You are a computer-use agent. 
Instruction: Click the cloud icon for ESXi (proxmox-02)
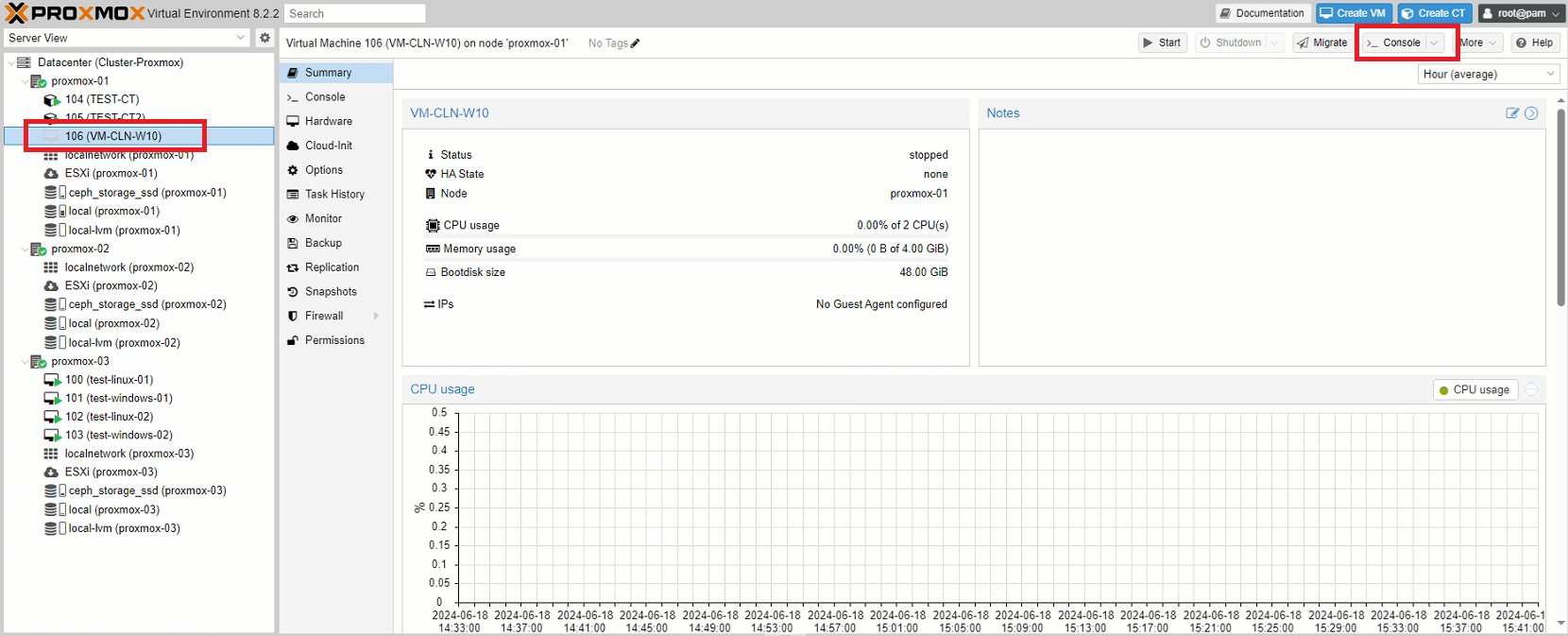[x=51, y=286]
